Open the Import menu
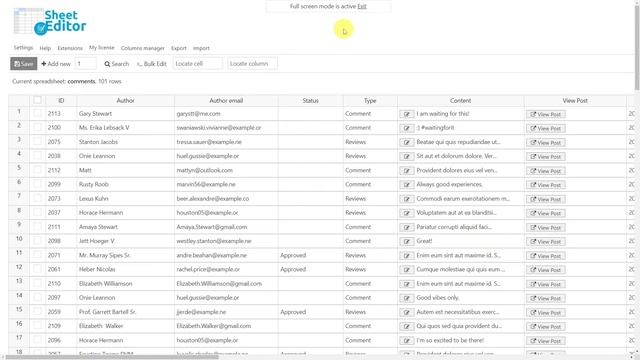Viewport: 640px width, 360px height. tap(201, 48)
